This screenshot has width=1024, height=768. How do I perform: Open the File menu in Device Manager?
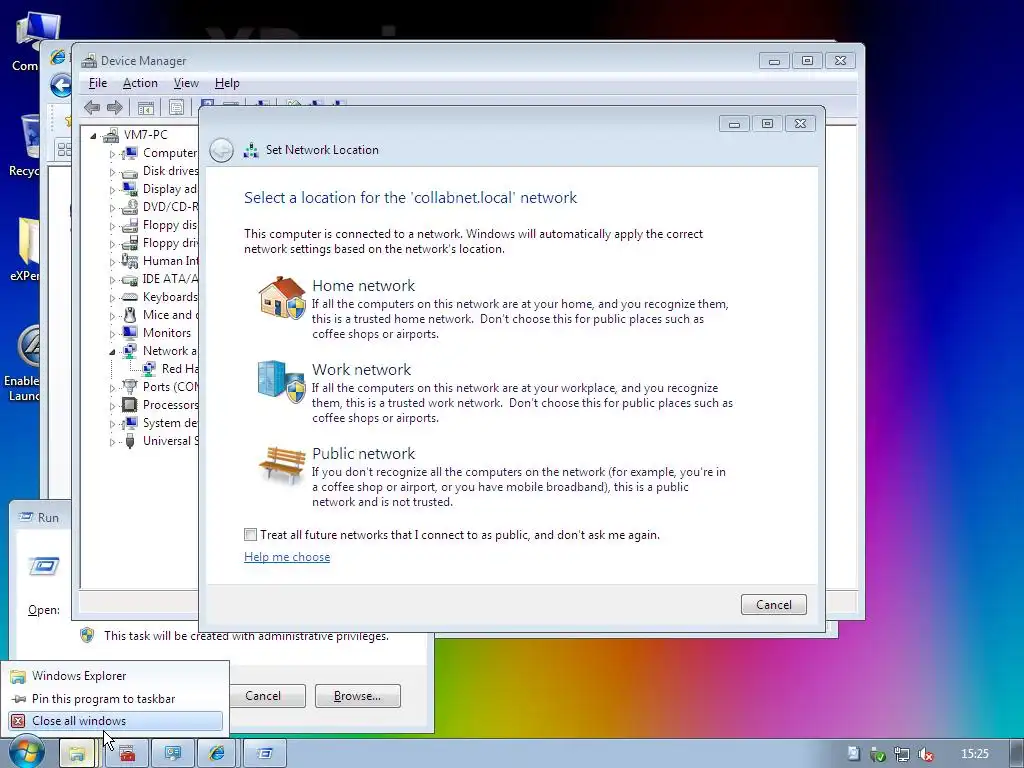[x=98, y=83]
